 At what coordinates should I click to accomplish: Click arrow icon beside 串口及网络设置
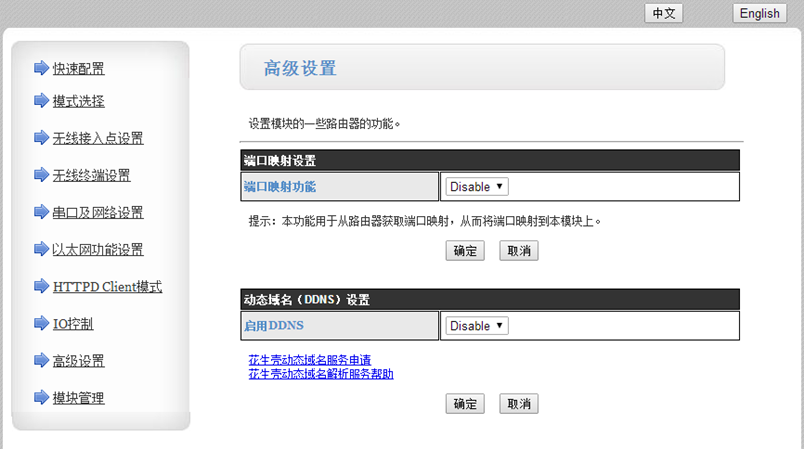[x=41, y=212]
